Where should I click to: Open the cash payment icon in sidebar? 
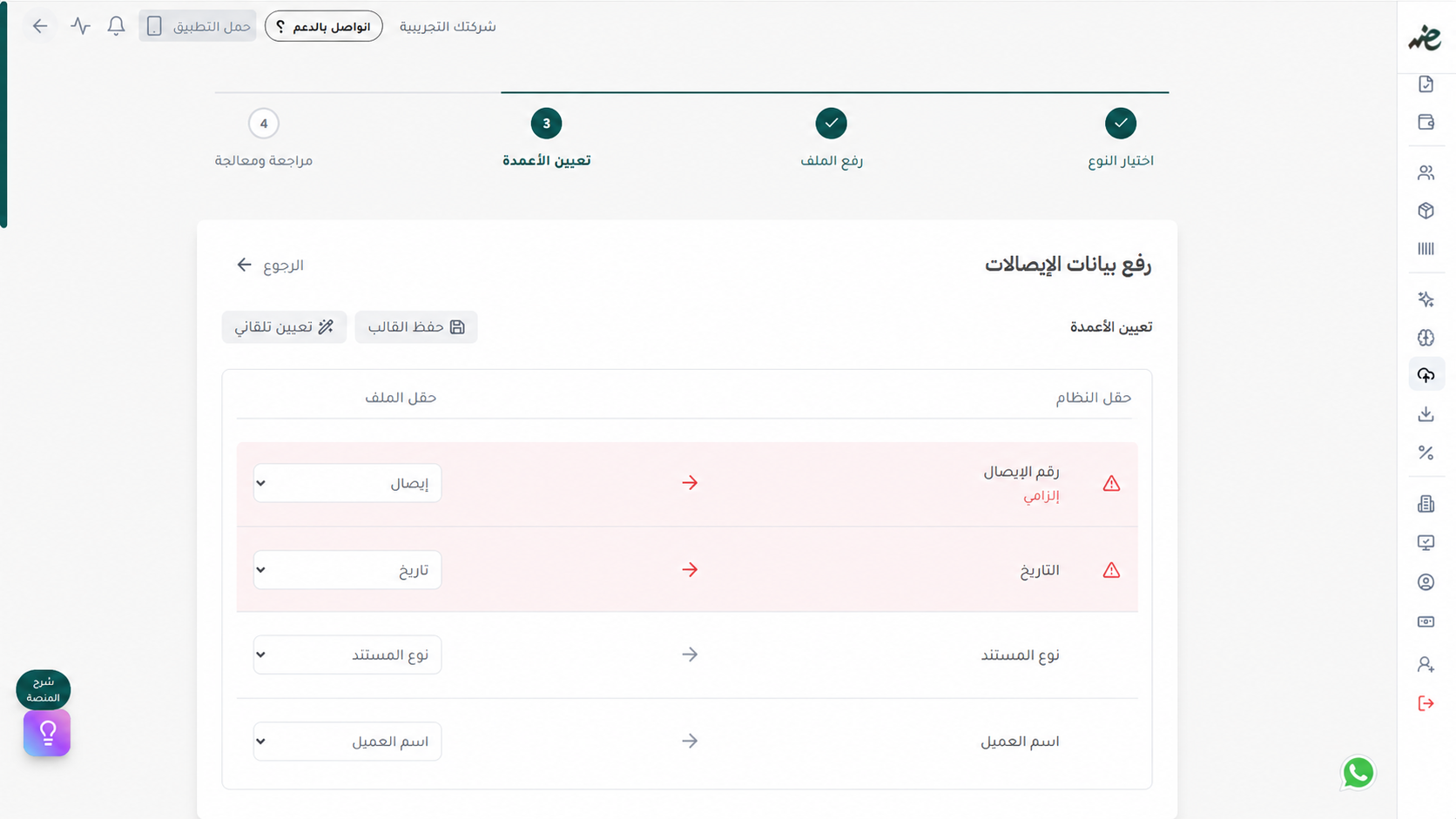tap(1426, 621)
